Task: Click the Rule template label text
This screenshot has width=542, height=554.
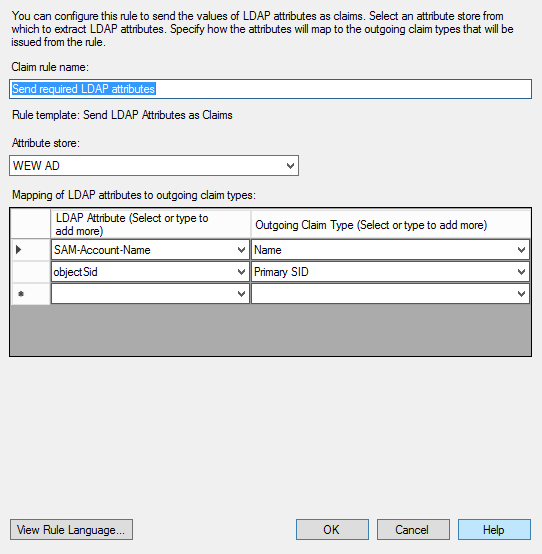Action: (x=122, y=115)
